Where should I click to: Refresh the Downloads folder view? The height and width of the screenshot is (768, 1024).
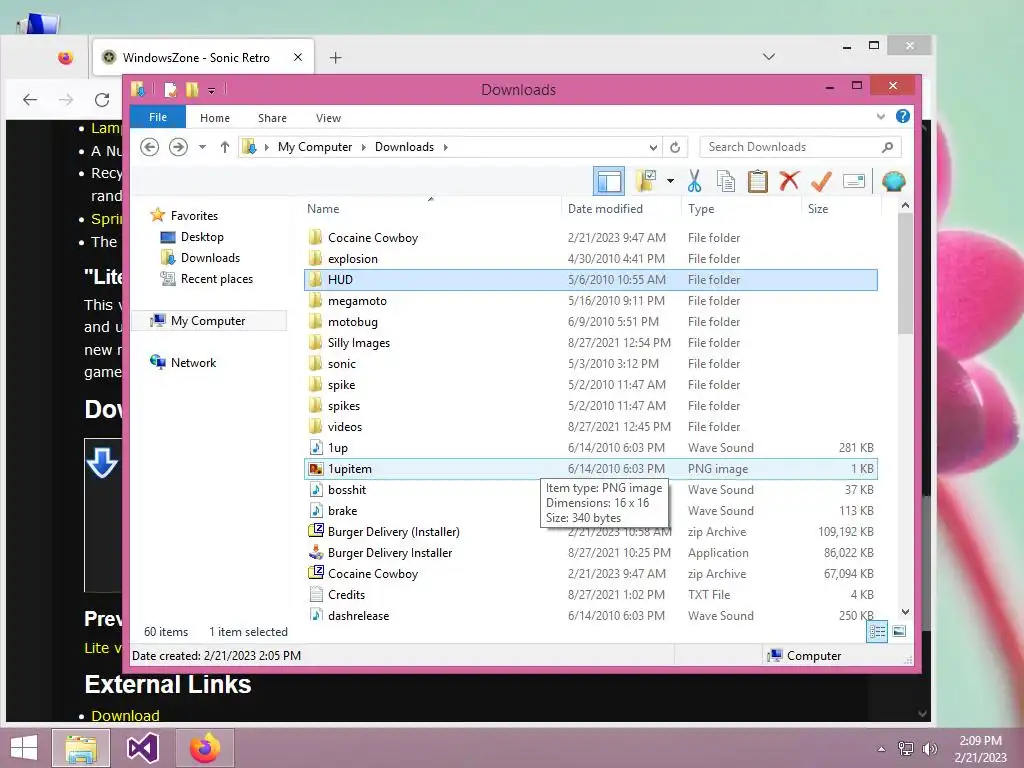pos(675,148)
